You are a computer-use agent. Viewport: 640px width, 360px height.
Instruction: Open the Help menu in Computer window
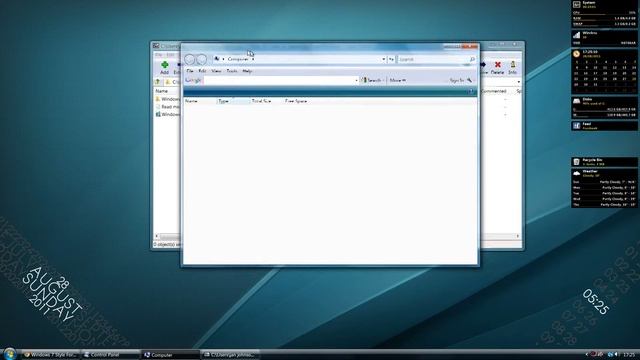tap(247, 71)
